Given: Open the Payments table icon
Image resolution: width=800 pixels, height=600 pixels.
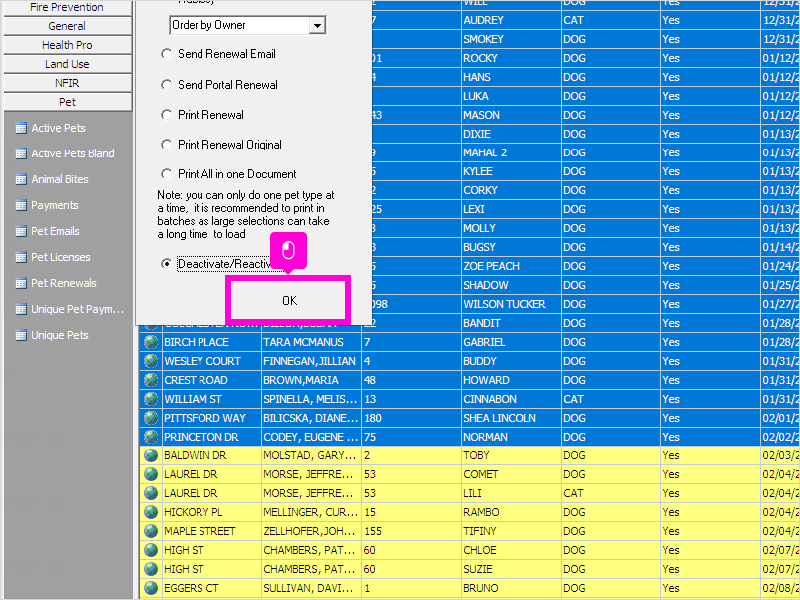Looking at the screenshot, I should 21,206.
